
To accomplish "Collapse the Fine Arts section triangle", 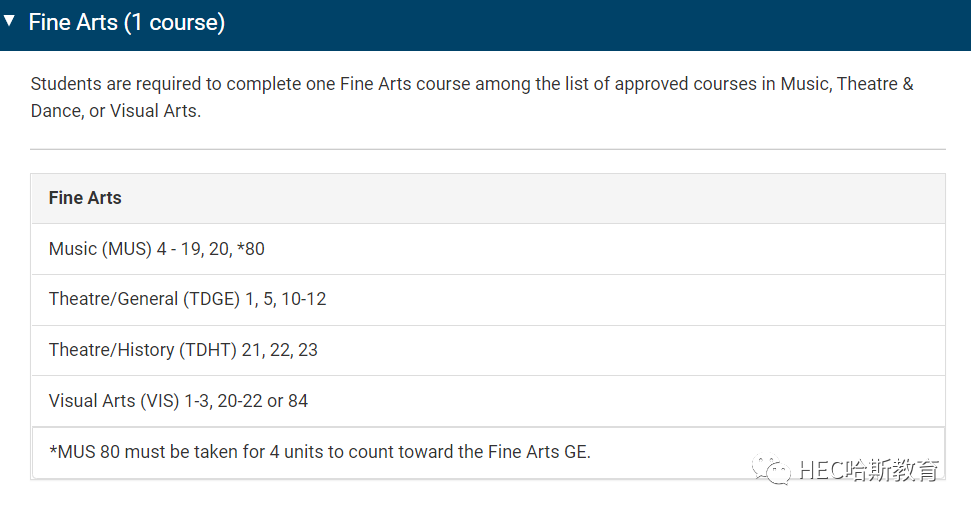I will click(x=9, y=20).
